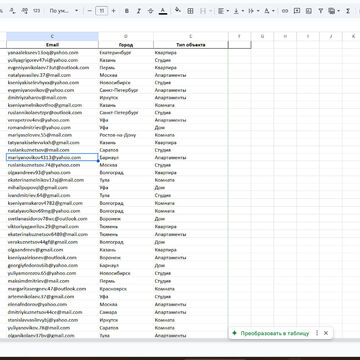Increase font size with the plus button
This screenshot has height=360, width=360.
click(113, 11)
